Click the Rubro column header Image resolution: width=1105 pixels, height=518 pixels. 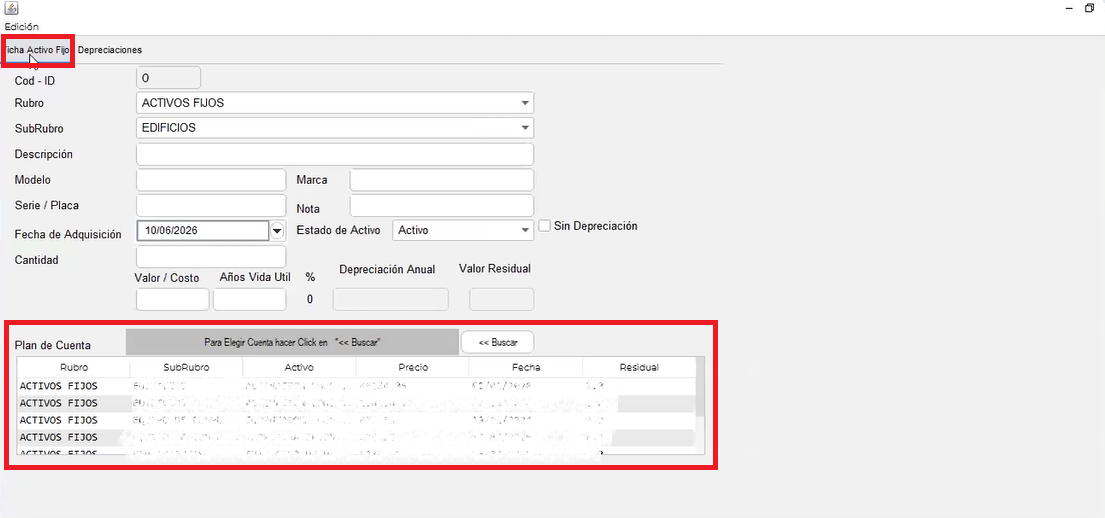click(x=74, y=367)
